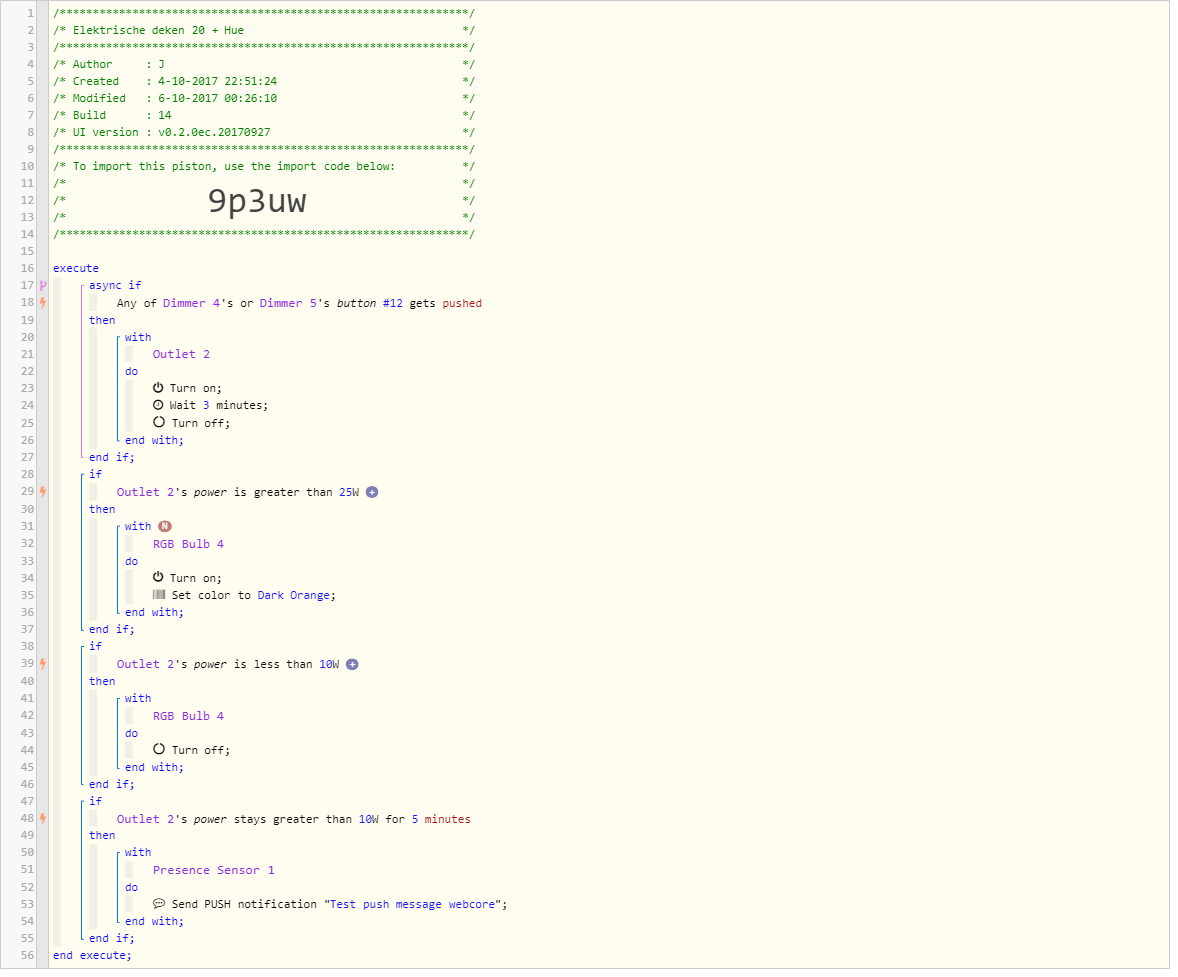Click the 5 minutes duration
Viewport: 1178px width, 977px height.
[441, 819]
